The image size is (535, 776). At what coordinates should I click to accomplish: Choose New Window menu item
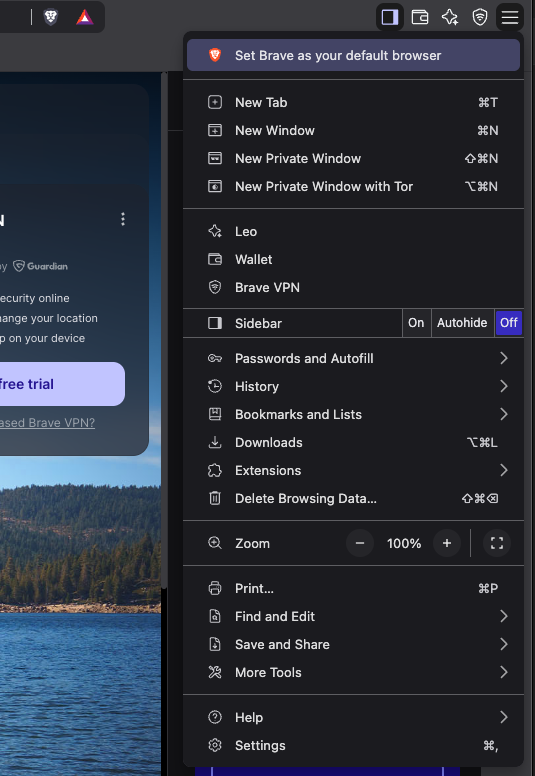(353, 130)
